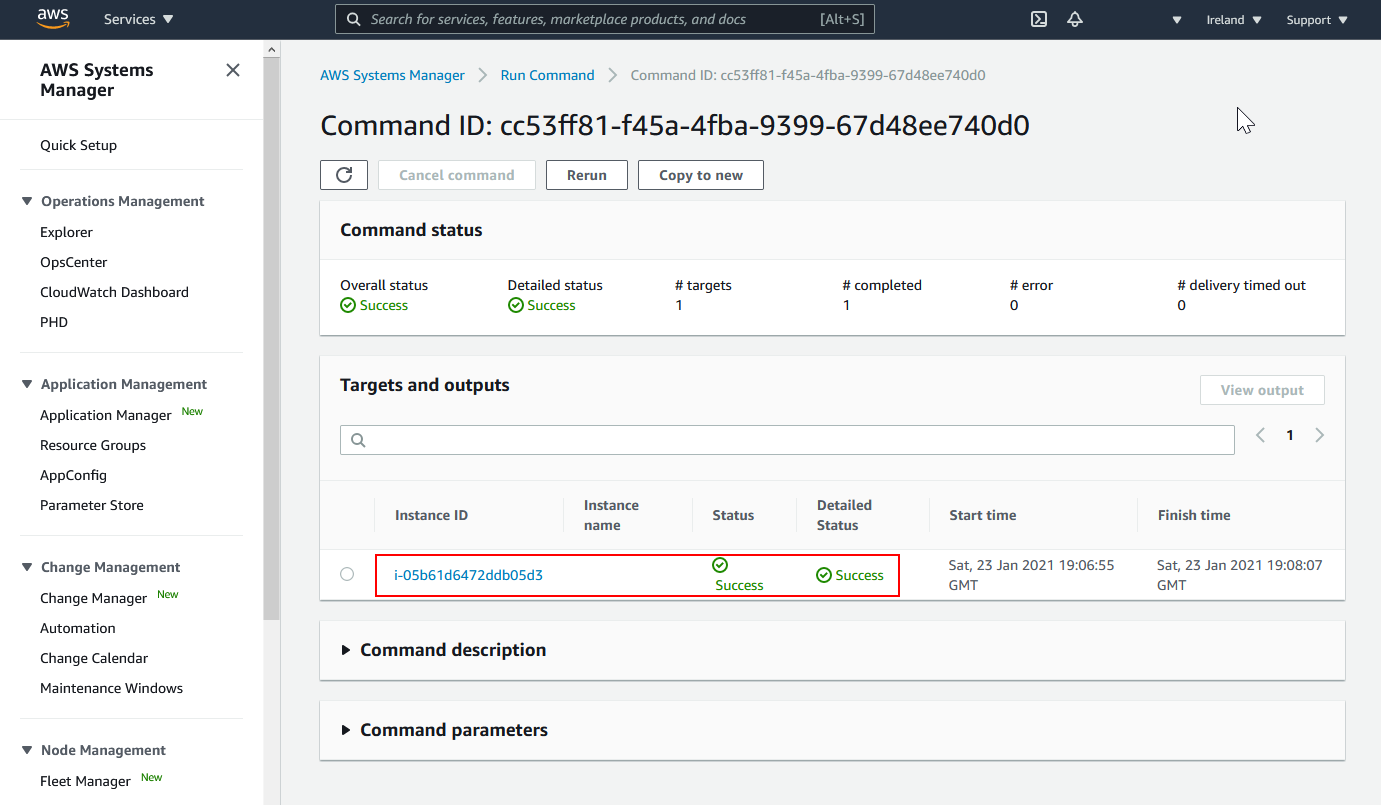Go to next page of targets
Screen dimensions: 1381x805
pyautogui.click(x=1320, y=435)
